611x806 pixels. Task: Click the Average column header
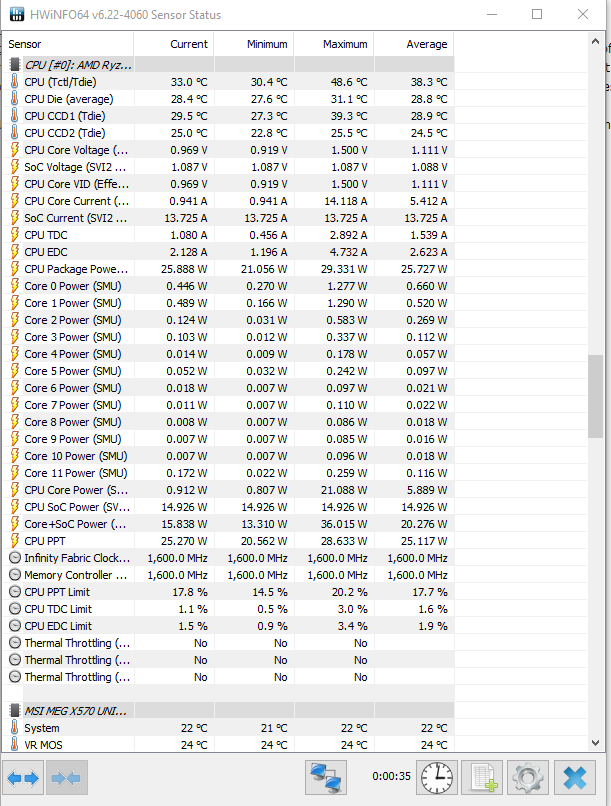(x=414, y=44)
